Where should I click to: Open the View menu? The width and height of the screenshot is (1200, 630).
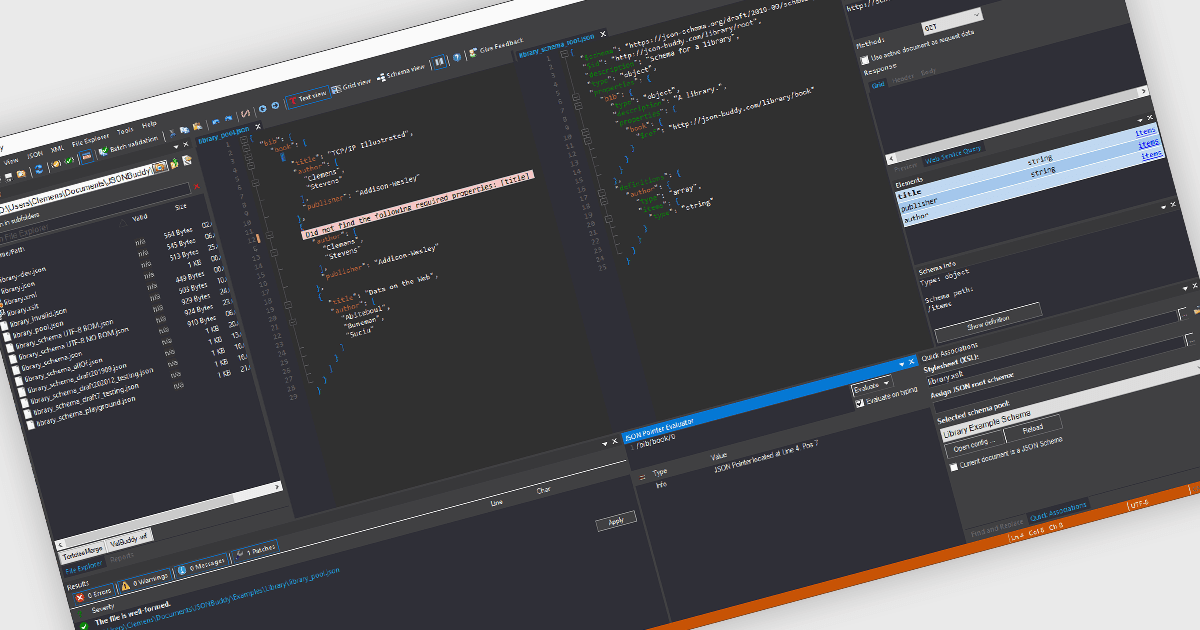coord(11,161)
